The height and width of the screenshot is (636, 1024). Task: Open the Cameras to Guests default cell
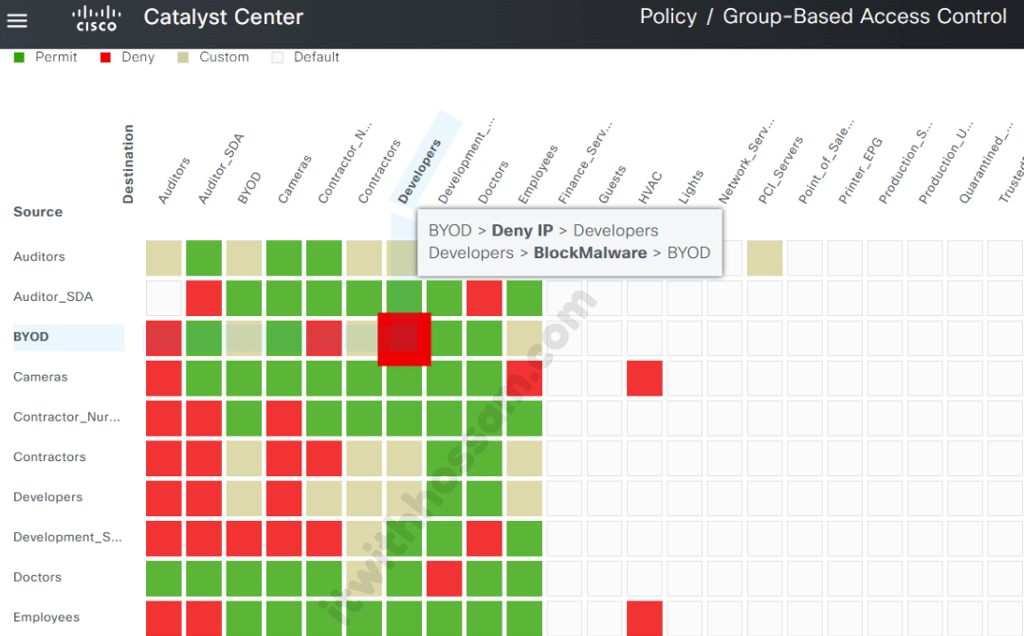click(605, 378)
